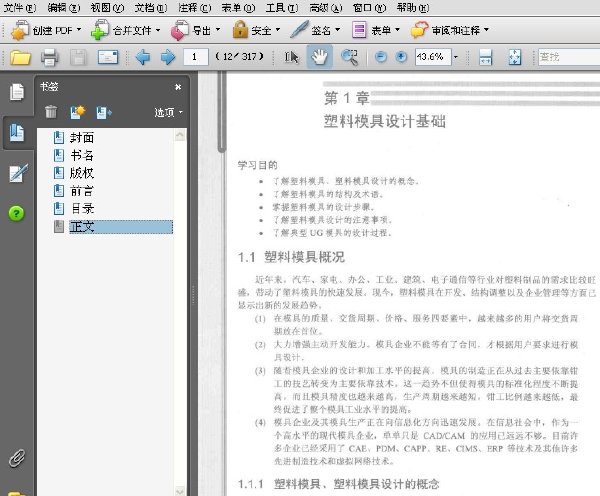
Task: Click the 创建 PDF toolbar button
Action: point(46,30)
